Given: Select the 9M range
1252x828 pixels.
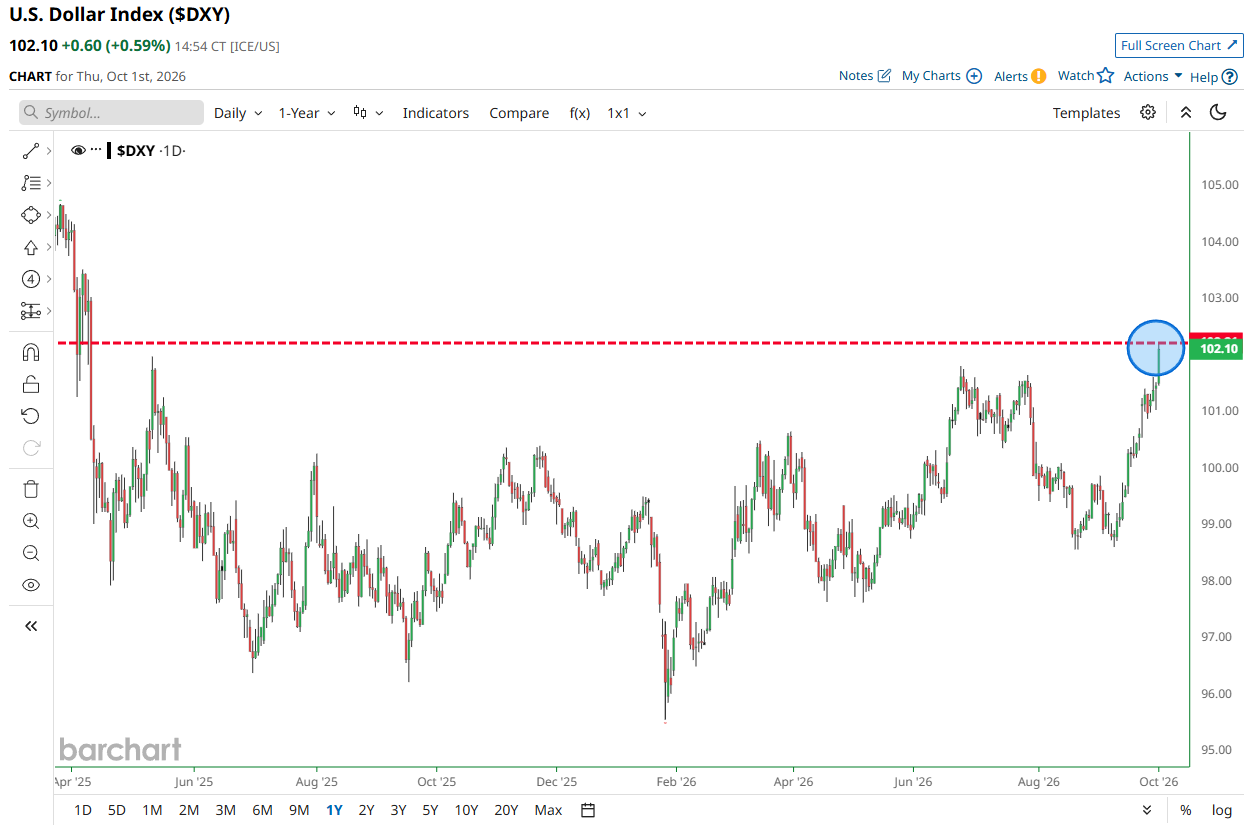Looking at the screenshot, I should pyautogui.click(x=299, y=810).
